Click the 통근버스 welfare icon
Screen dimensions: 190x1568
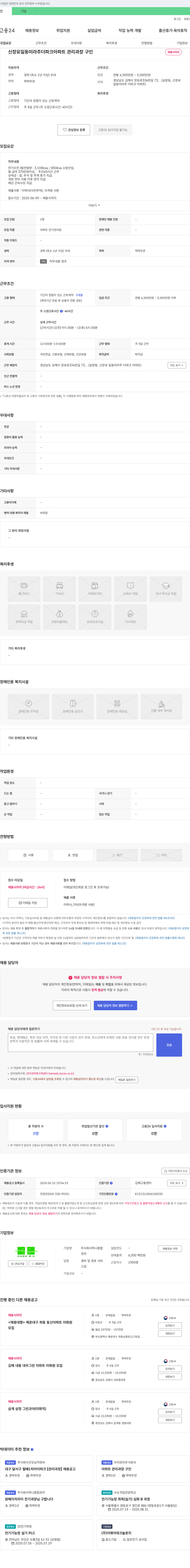tap(24, 589)
